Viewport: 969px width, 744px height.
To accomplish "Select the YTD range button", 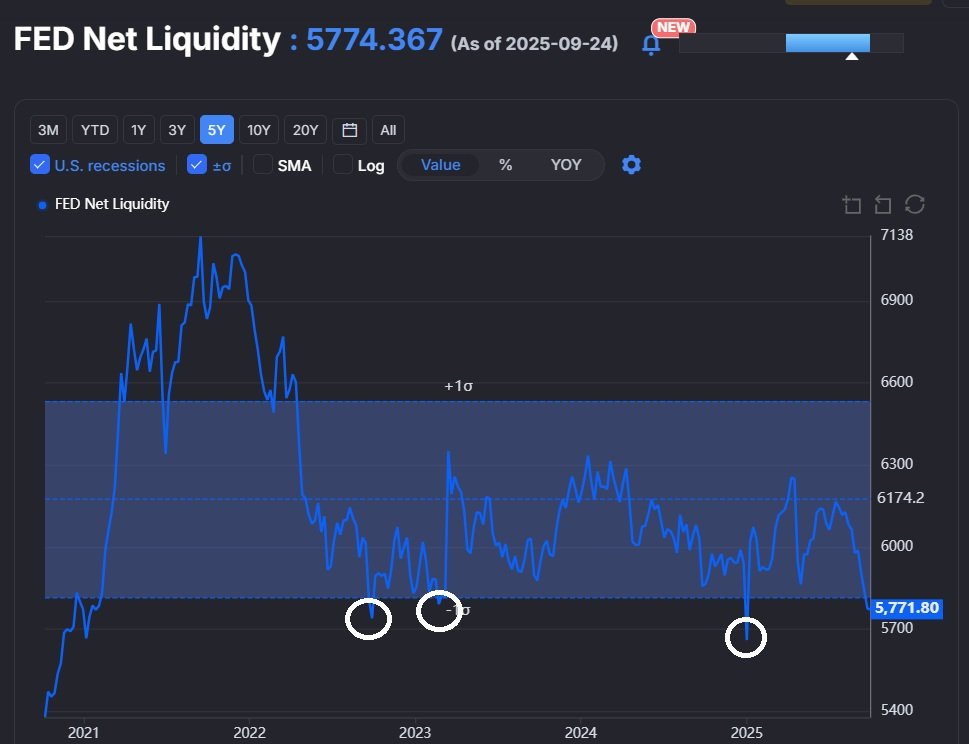I will click(x=94, y=129).
